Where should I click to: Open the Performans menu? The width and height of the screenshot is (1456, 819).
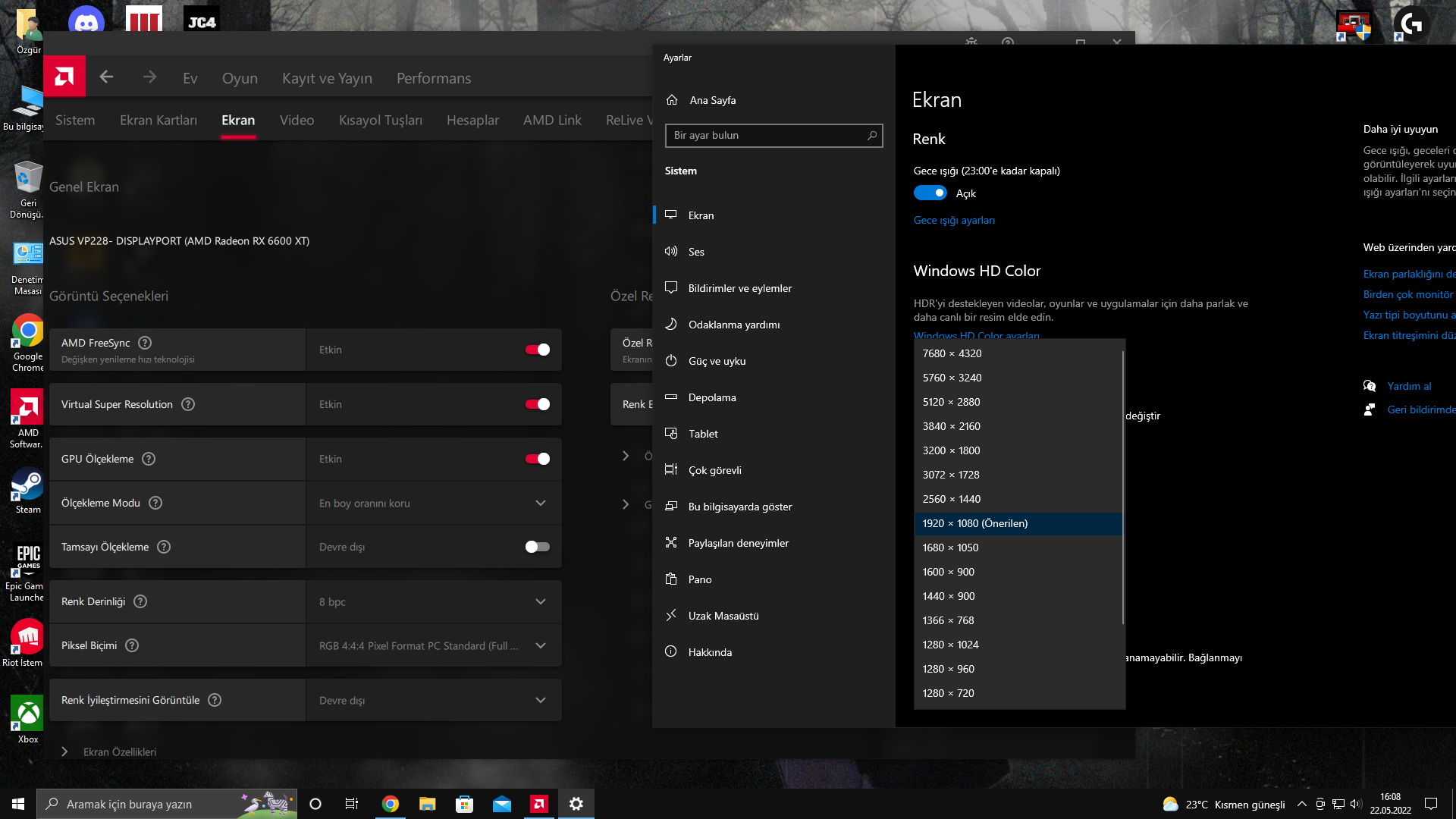pos(433,78)
